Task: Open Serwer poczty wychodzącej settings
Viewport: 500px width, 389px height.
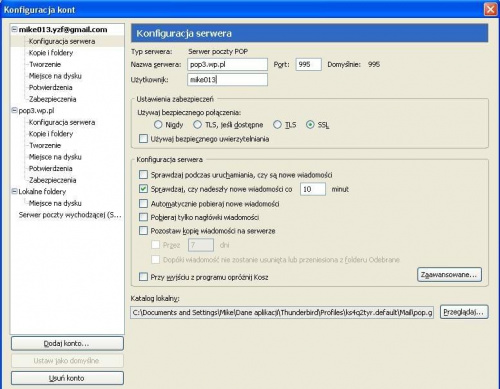Action: point(70,215)
